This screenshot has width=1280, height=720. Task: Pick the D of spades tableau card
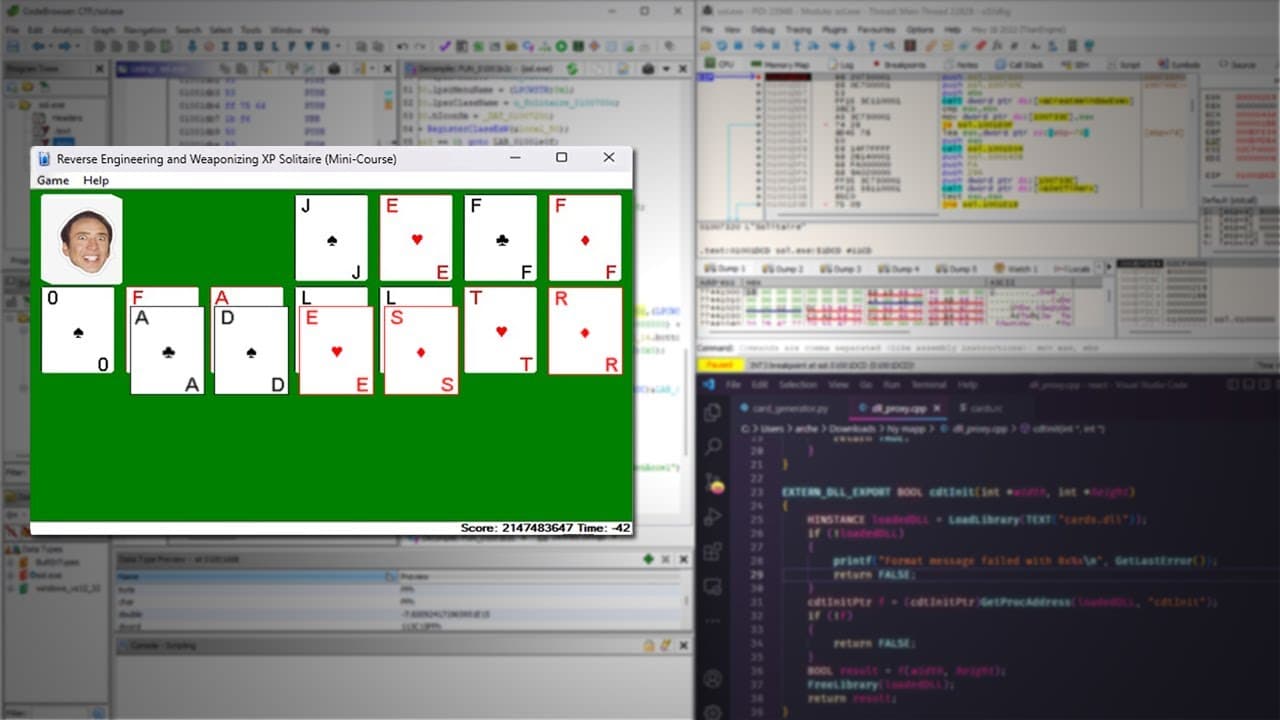coord(251,350)
